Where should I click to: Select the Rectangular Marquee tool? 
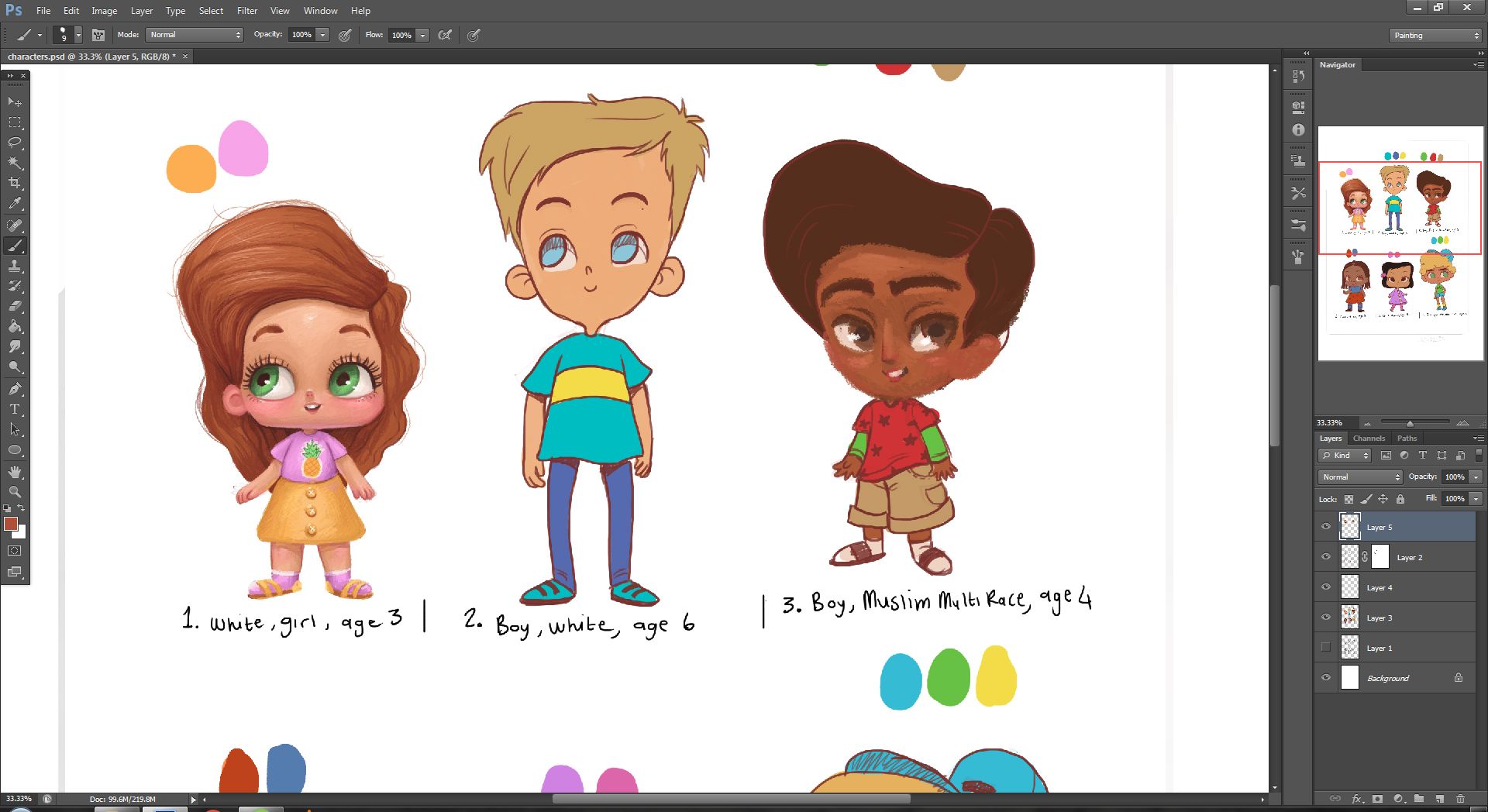coord(15,122)
